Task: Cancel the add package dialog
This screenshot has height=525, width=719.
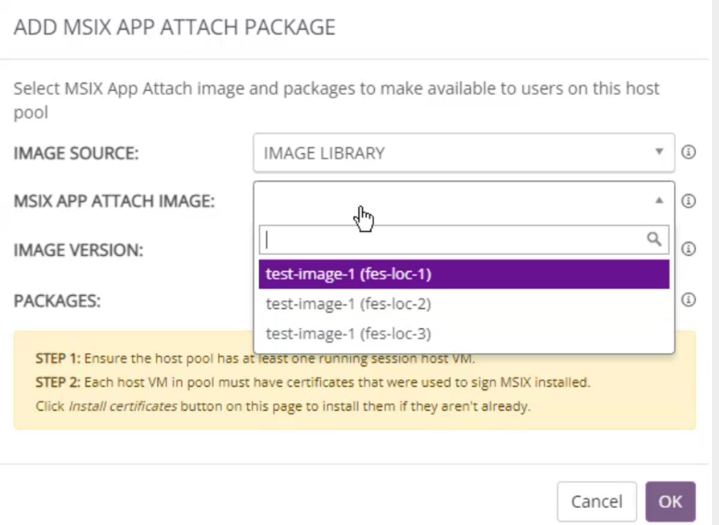Action: pos(596,501)
